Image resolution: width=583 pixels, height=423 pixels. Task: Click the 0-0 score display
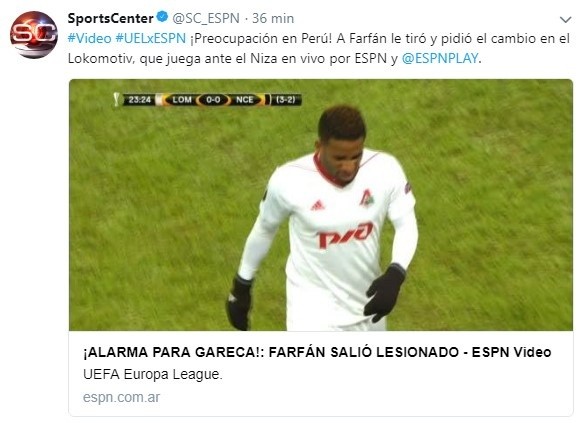[213, 100]
